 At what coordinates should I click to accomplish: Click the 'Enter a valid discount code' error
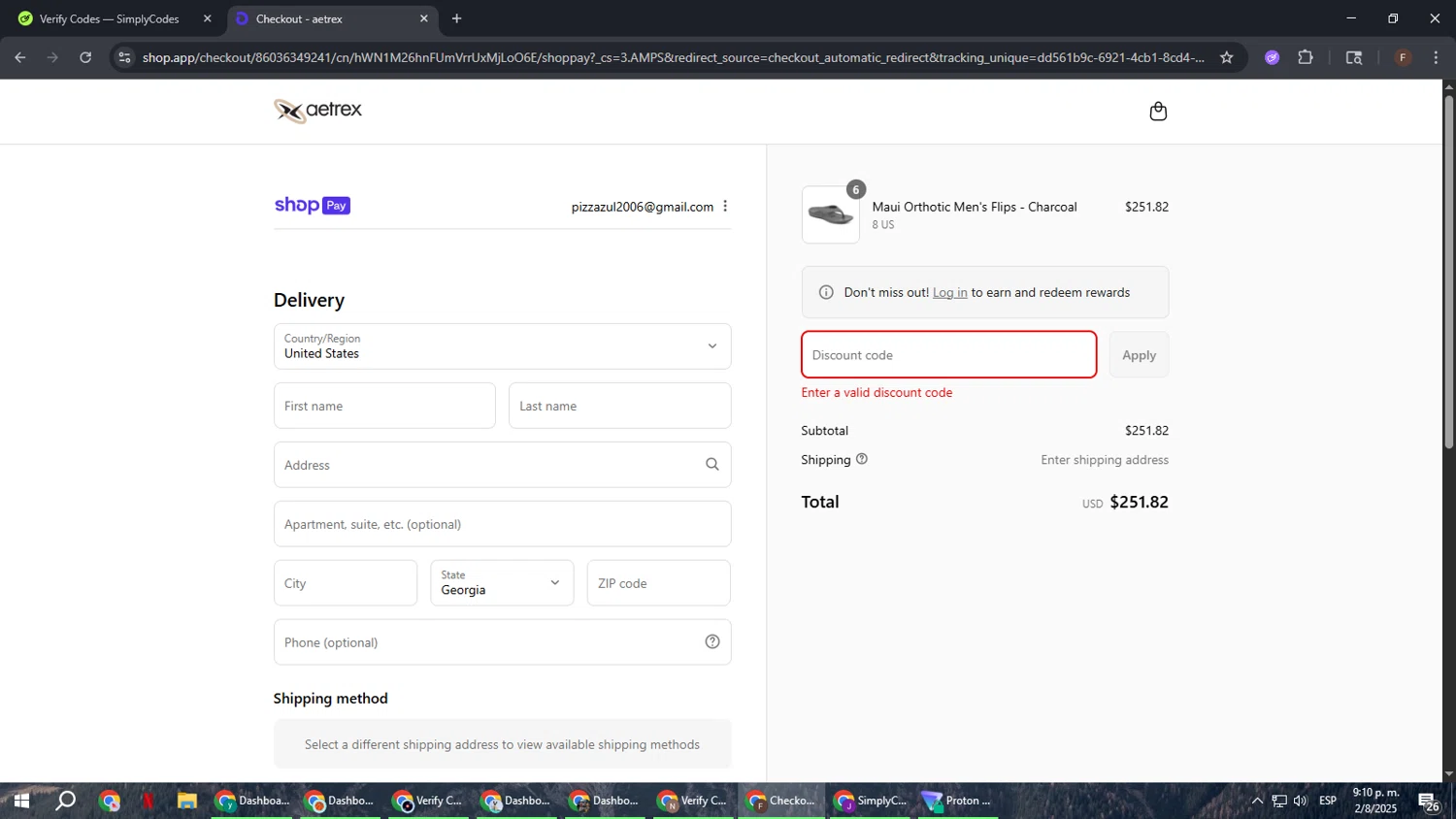coord(877,393)
